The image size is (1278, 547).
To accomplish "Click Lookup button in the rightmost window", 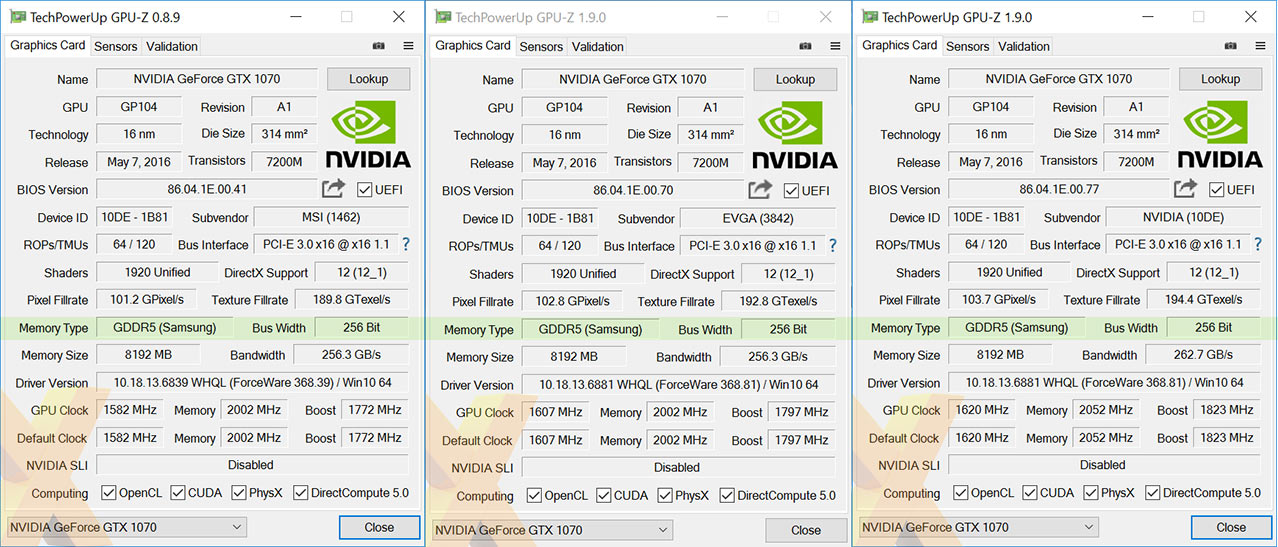I will coord(1220,79).
